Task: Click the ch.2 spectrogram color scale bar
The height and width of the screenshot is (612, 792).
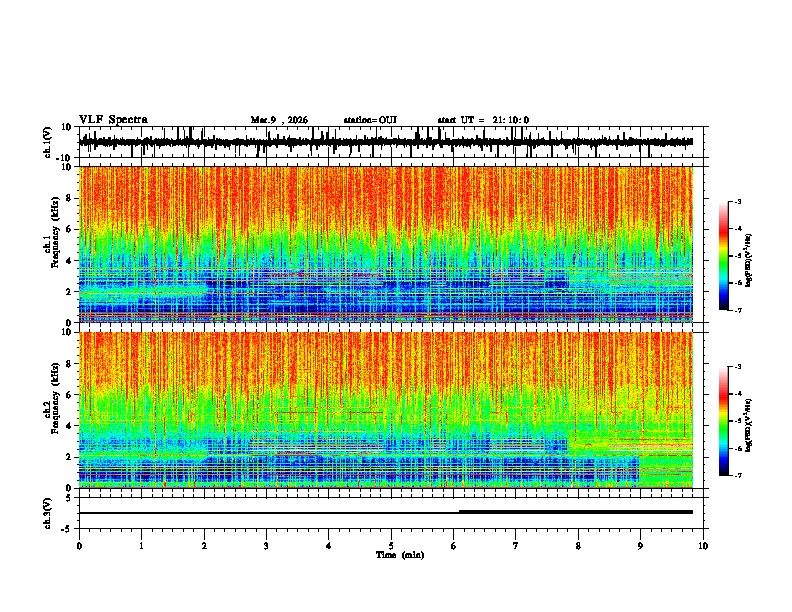Action: click(723, 421)
